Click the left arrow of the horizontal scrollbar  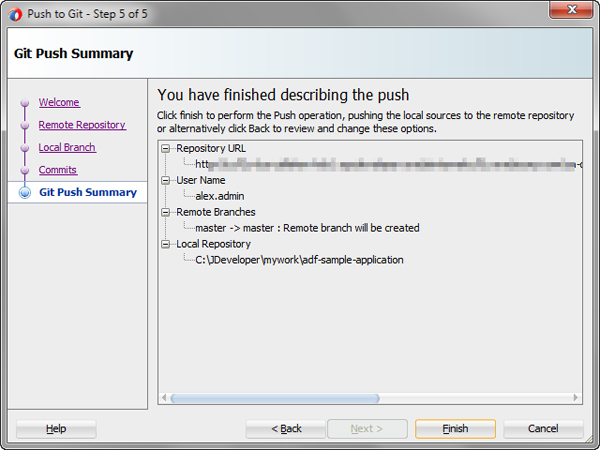pos(165,398)
